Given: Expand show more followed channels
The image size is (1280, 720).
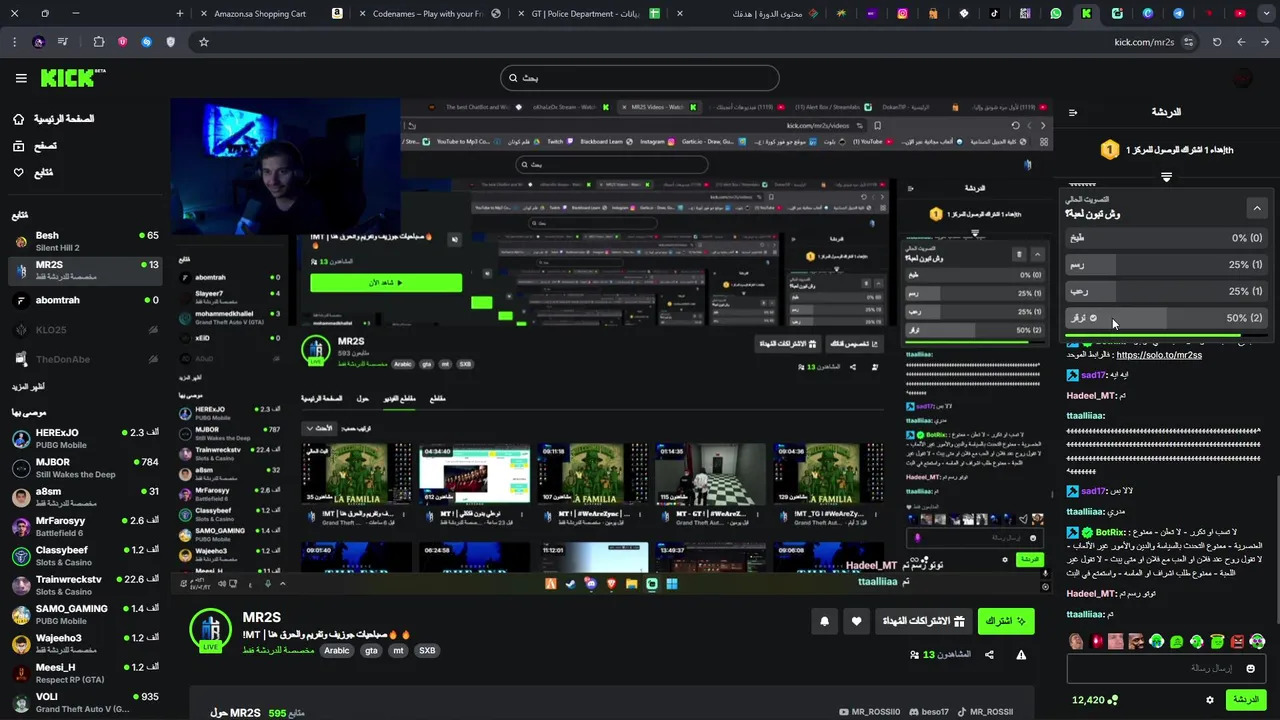Looking at the screenshot, I should tap(28, 387).
